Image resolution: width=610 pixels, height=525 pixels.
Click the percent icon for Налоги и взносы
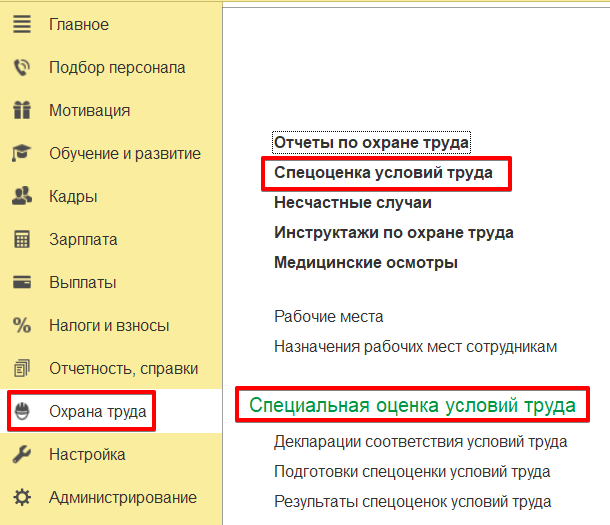(x=22, y=325)
